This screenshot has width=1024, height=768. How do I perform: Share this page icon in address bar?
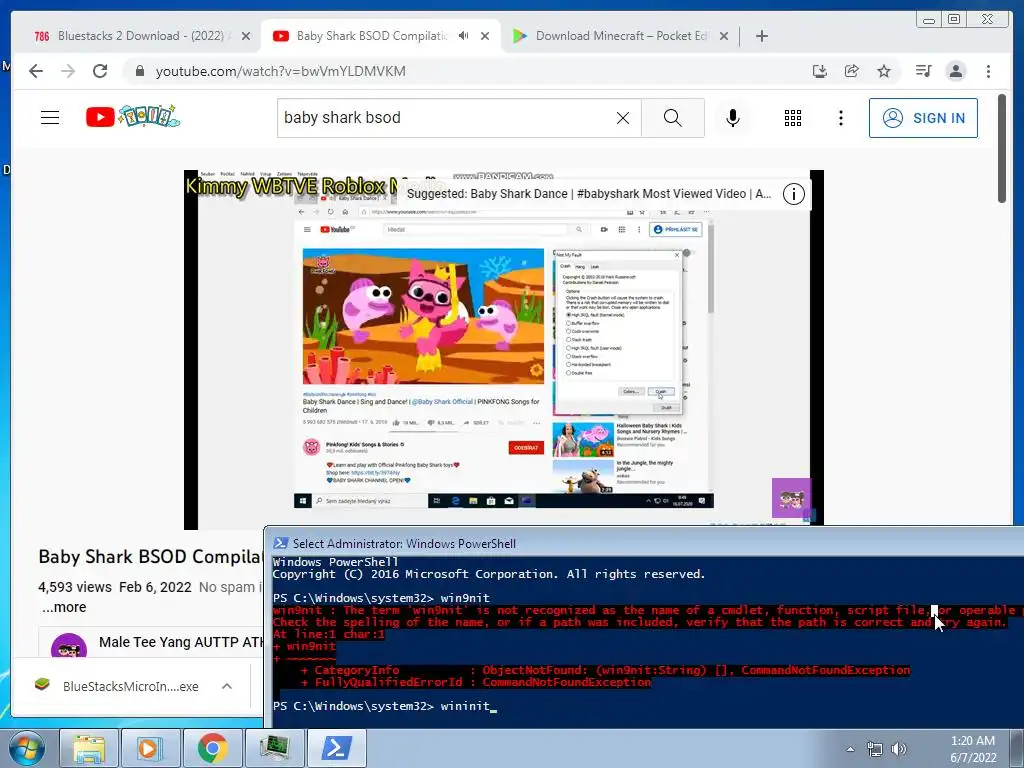[852, 71]
